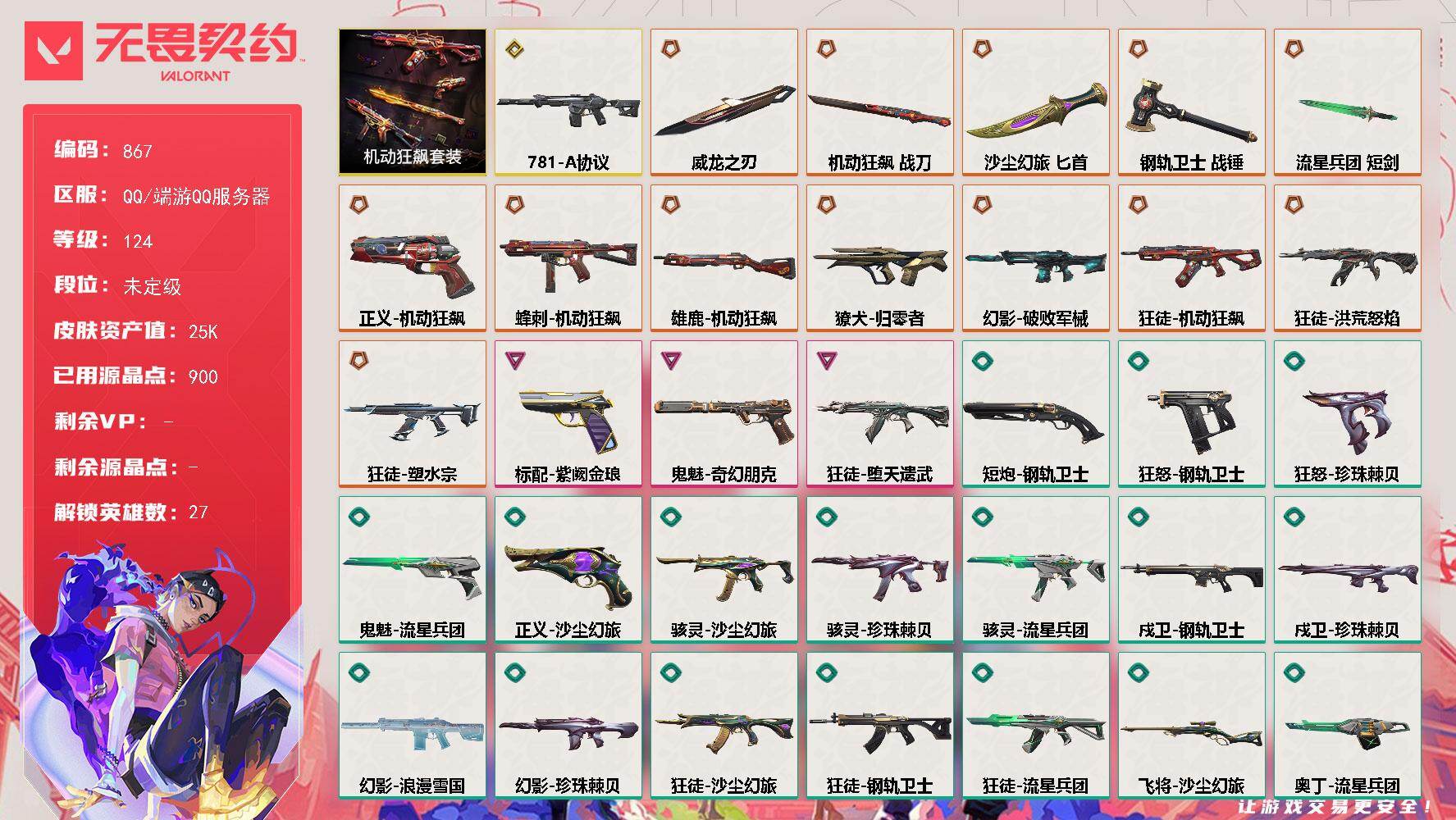This screenshot has width=1456, height=820.
Task: Open the 奥丁-流星兵团 weapon card
Action: click(1348, 726)
